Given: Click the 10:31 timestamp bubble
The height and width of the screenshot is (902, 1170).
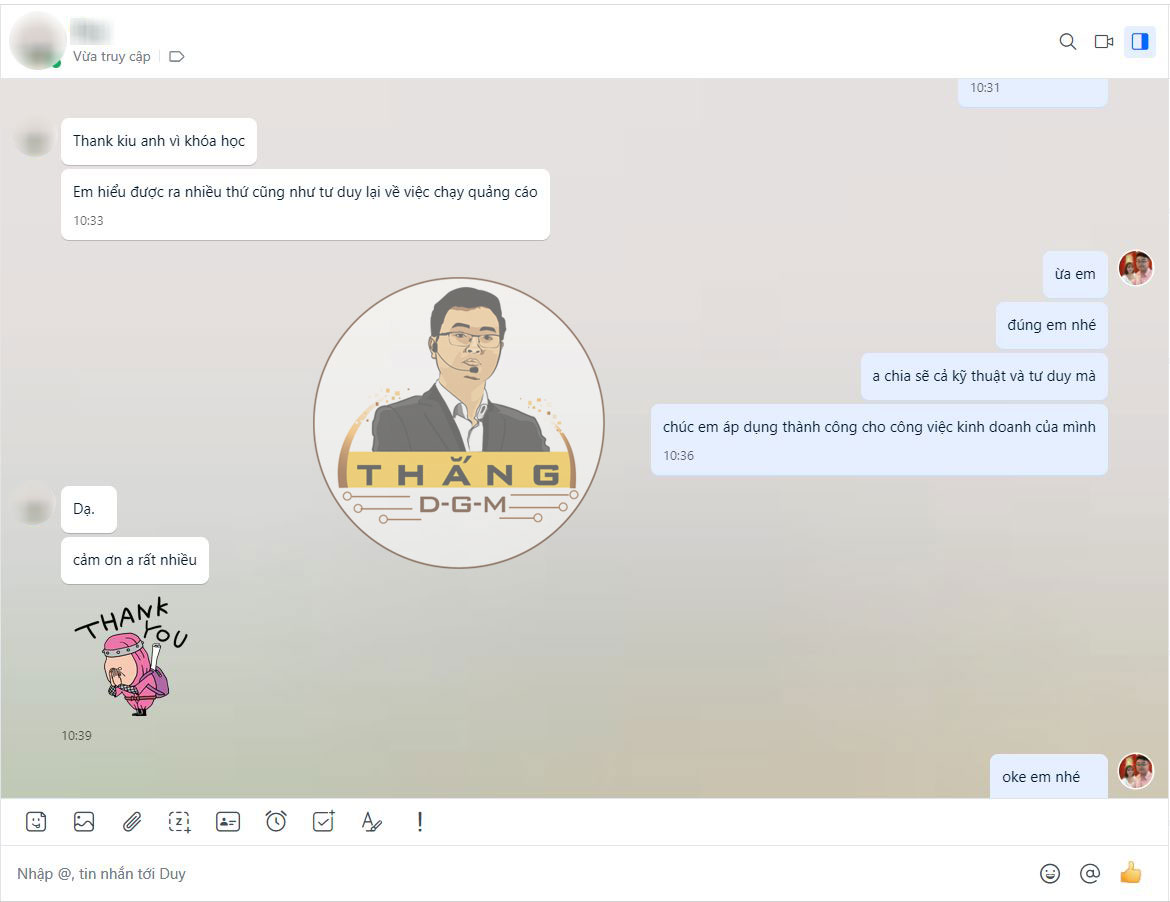Looking at the screenshot, I should pyautogui.click(x=1032, y=91).
